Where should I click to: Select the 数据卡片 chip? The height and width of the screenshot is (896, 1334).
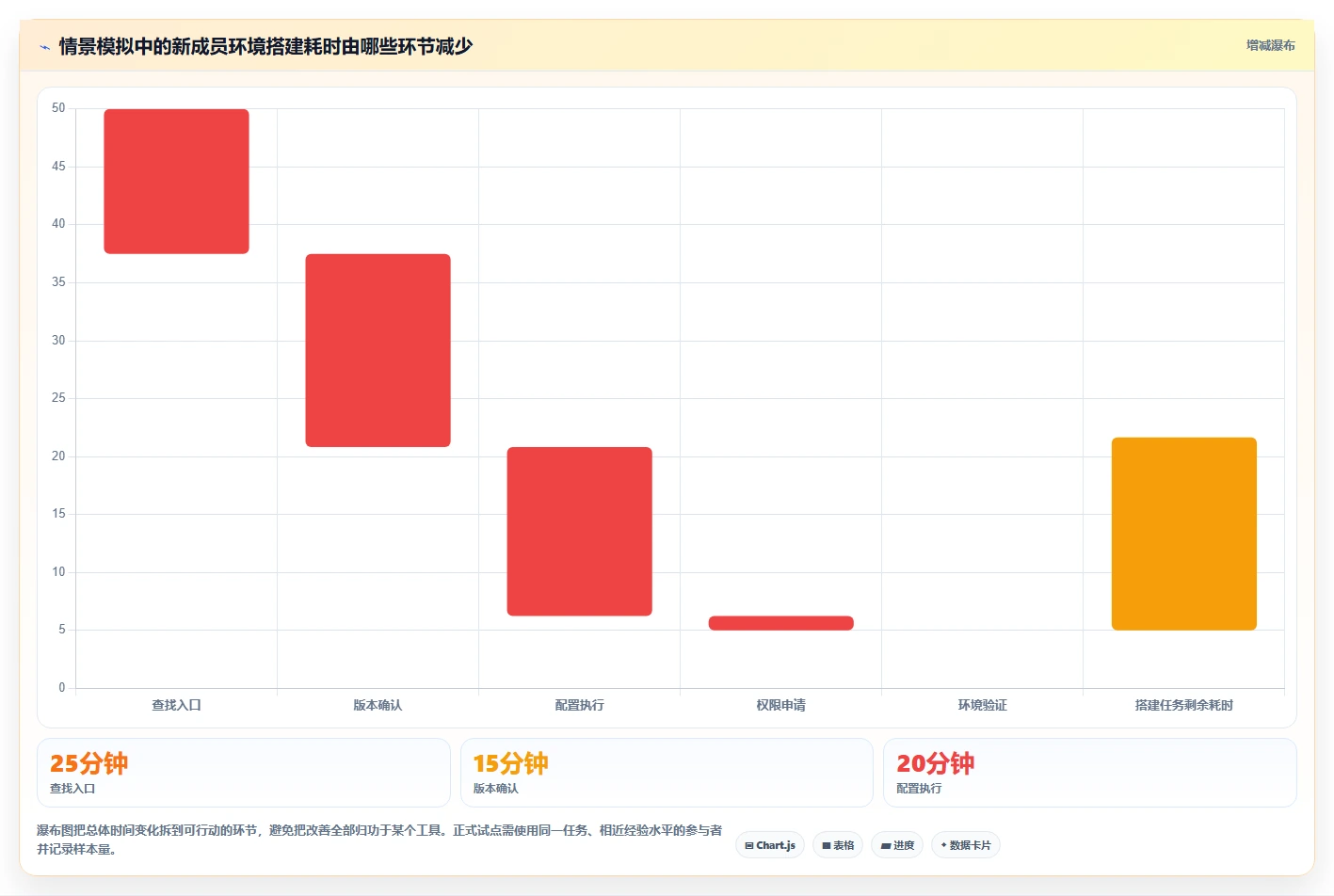click(966, 845)
